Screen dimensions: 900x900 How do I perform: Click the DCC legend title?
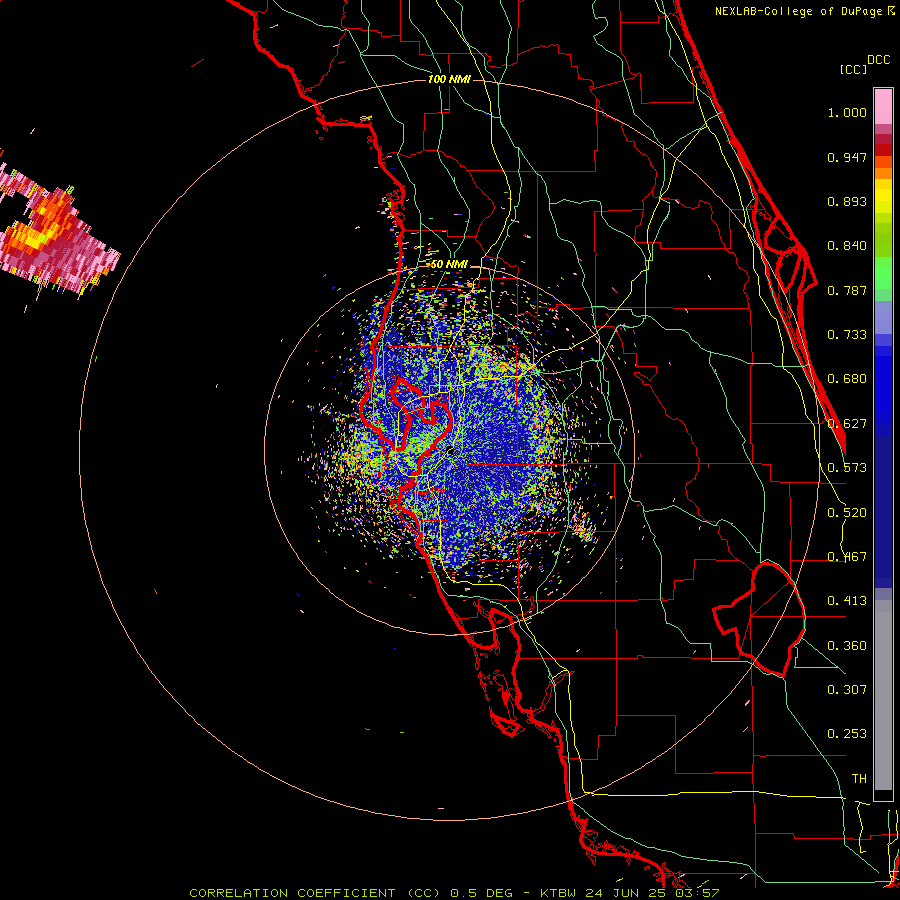point(879,60)
